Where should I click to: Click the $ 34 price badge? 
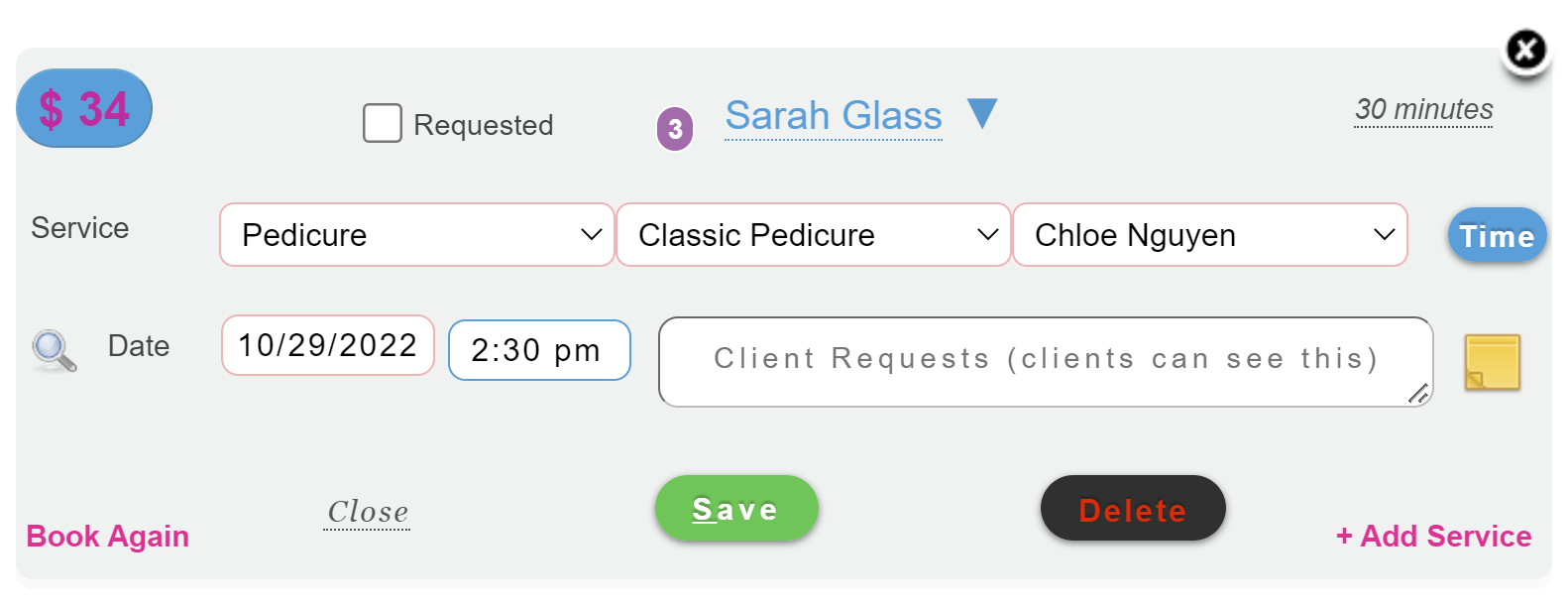(x=84, y=108)
